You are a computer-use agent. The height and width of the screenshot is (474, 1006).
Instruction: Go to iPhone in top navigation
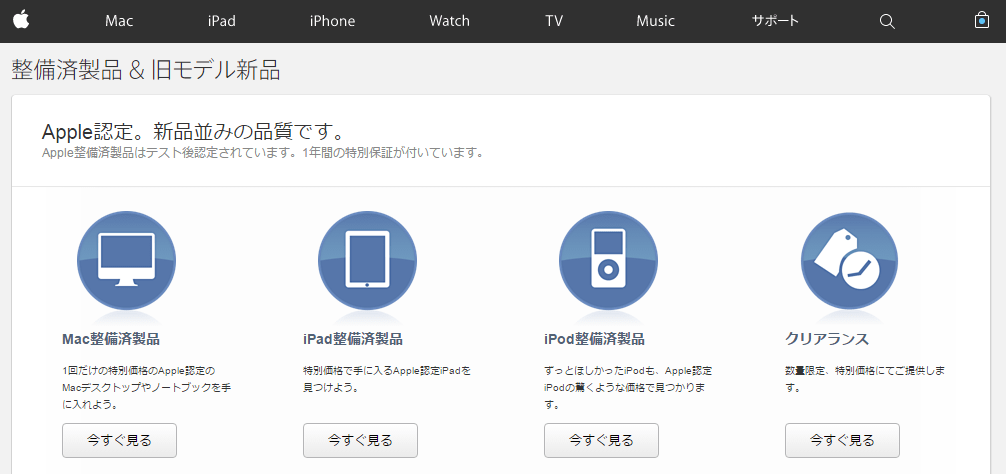click(x=332, y=21)
